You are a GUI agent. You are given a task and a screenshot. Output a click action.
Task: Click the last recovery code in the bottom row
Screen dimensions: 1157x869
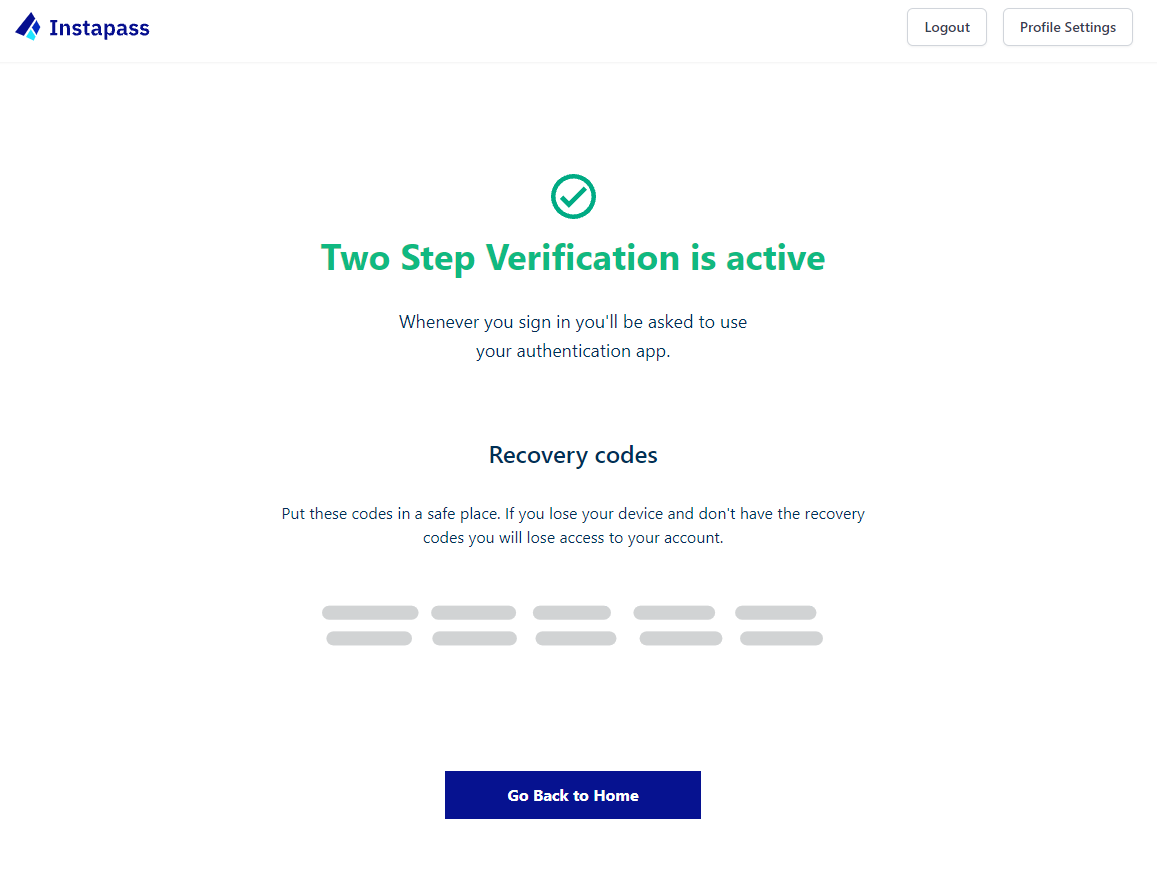tap(781, 638)
